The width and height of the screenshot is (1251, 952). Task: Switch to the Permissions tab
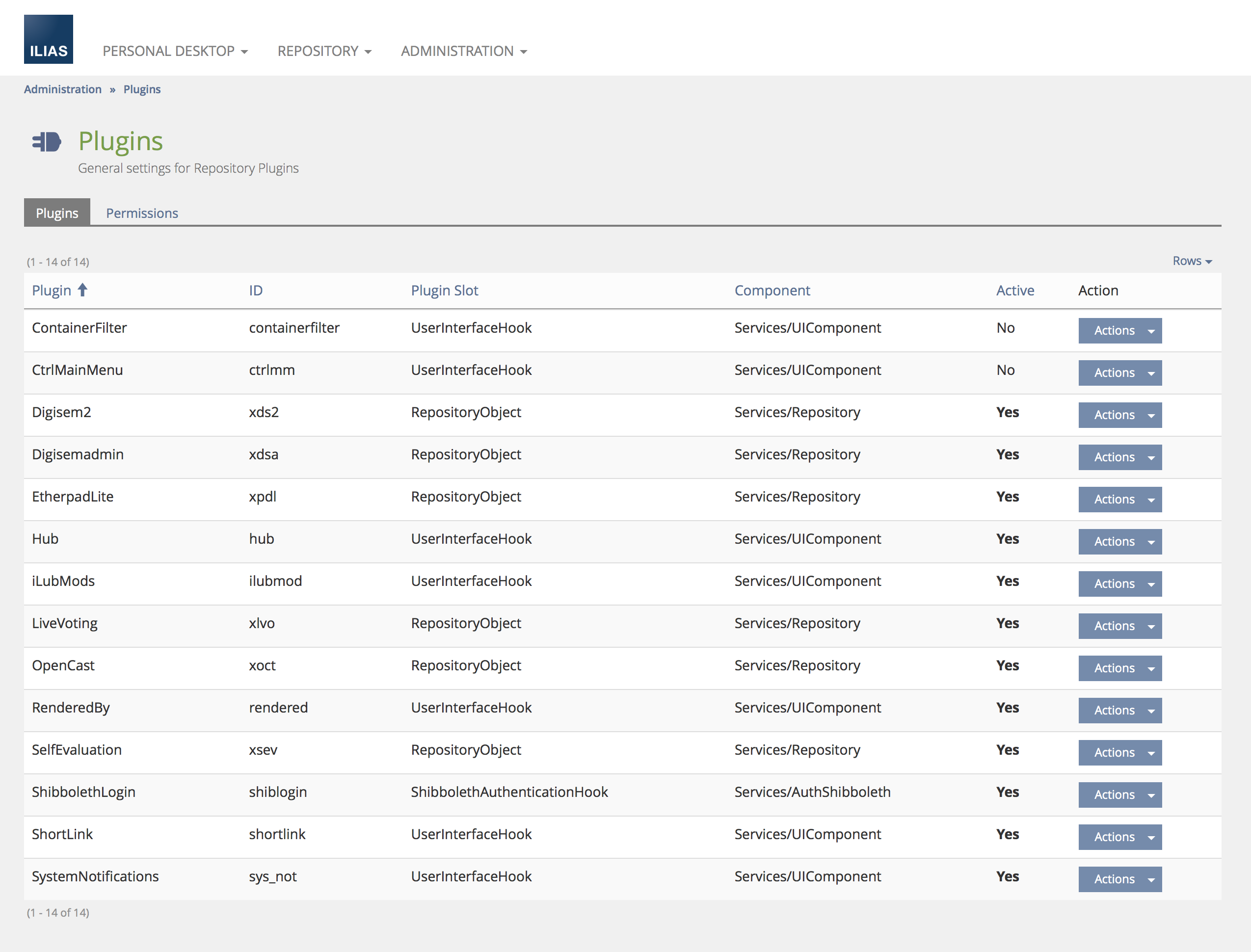pos(142,213)
